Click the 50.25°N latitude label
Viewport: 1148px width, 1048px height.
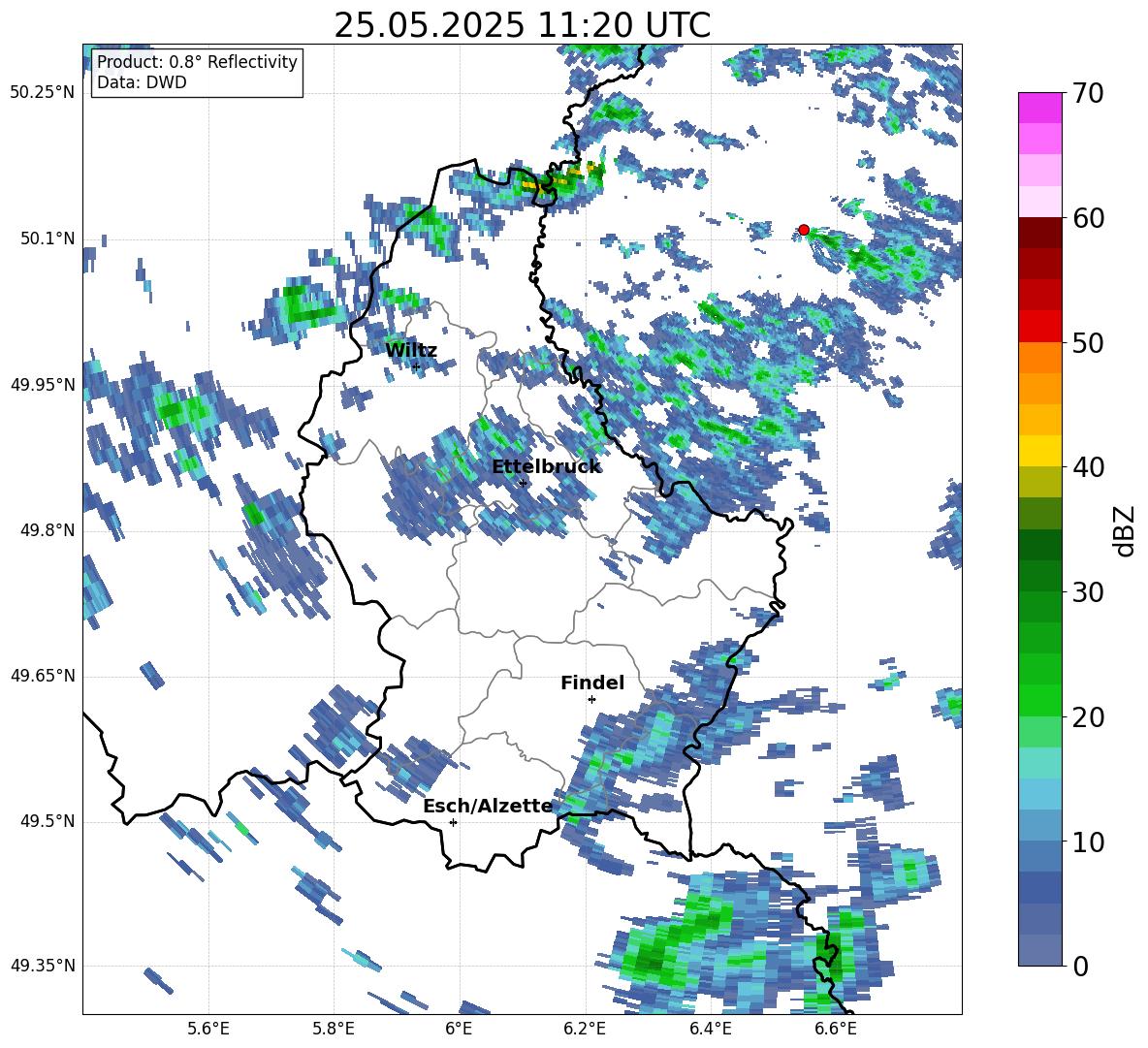tap(43, 93)
